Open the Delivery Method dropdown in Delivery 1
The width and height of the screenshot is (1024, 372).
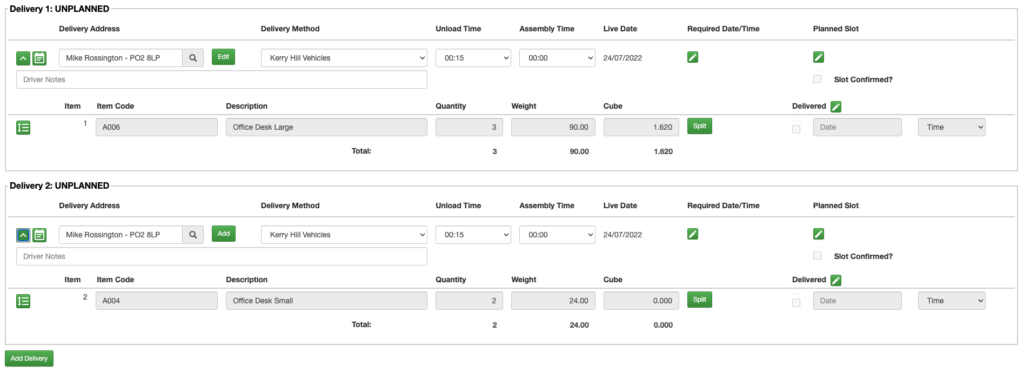click(x=344, y=57)
